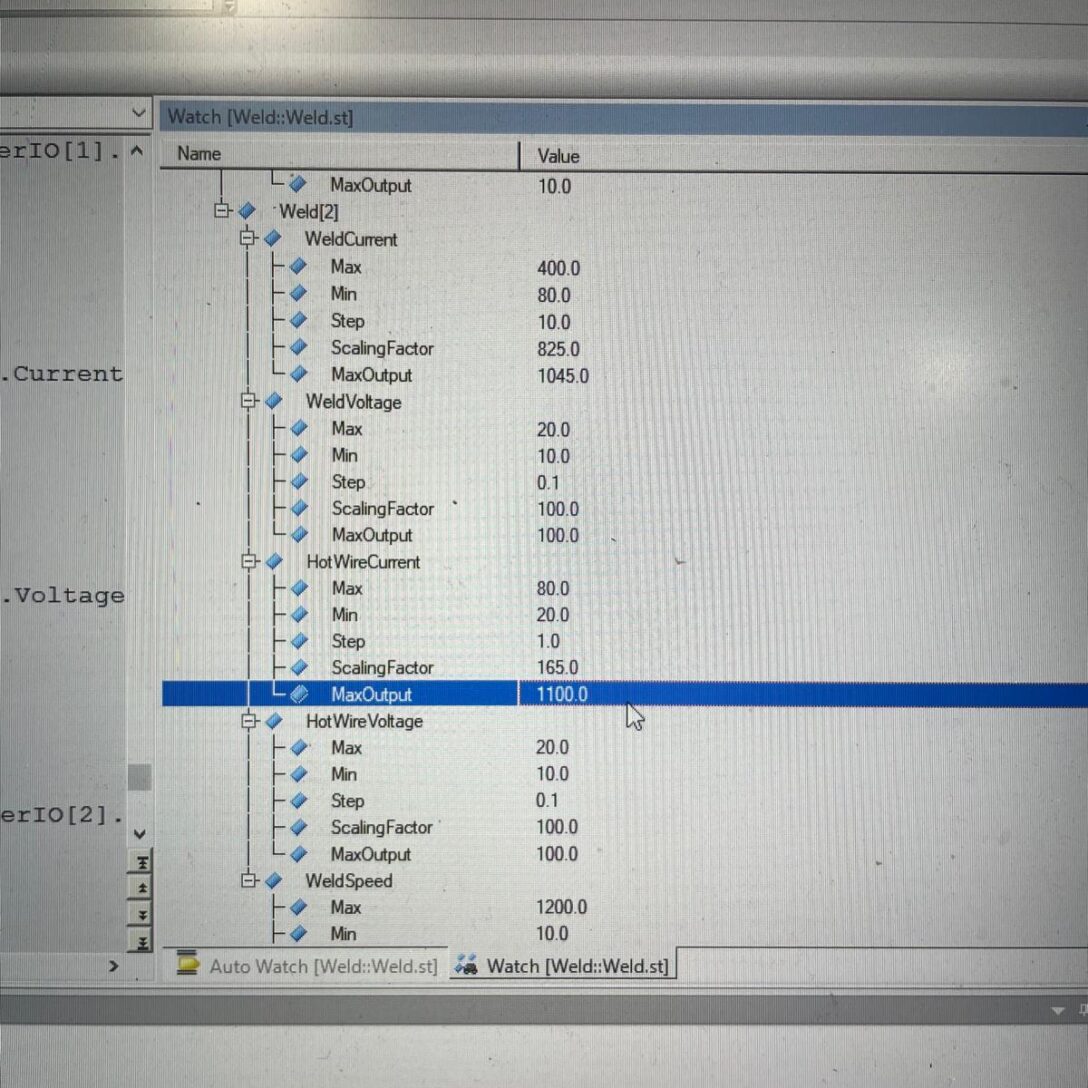The width and height of the screenshot is (1088, 1088).
Task: Select the WeldSpeed Max row
Action: [x=624, y=908]
